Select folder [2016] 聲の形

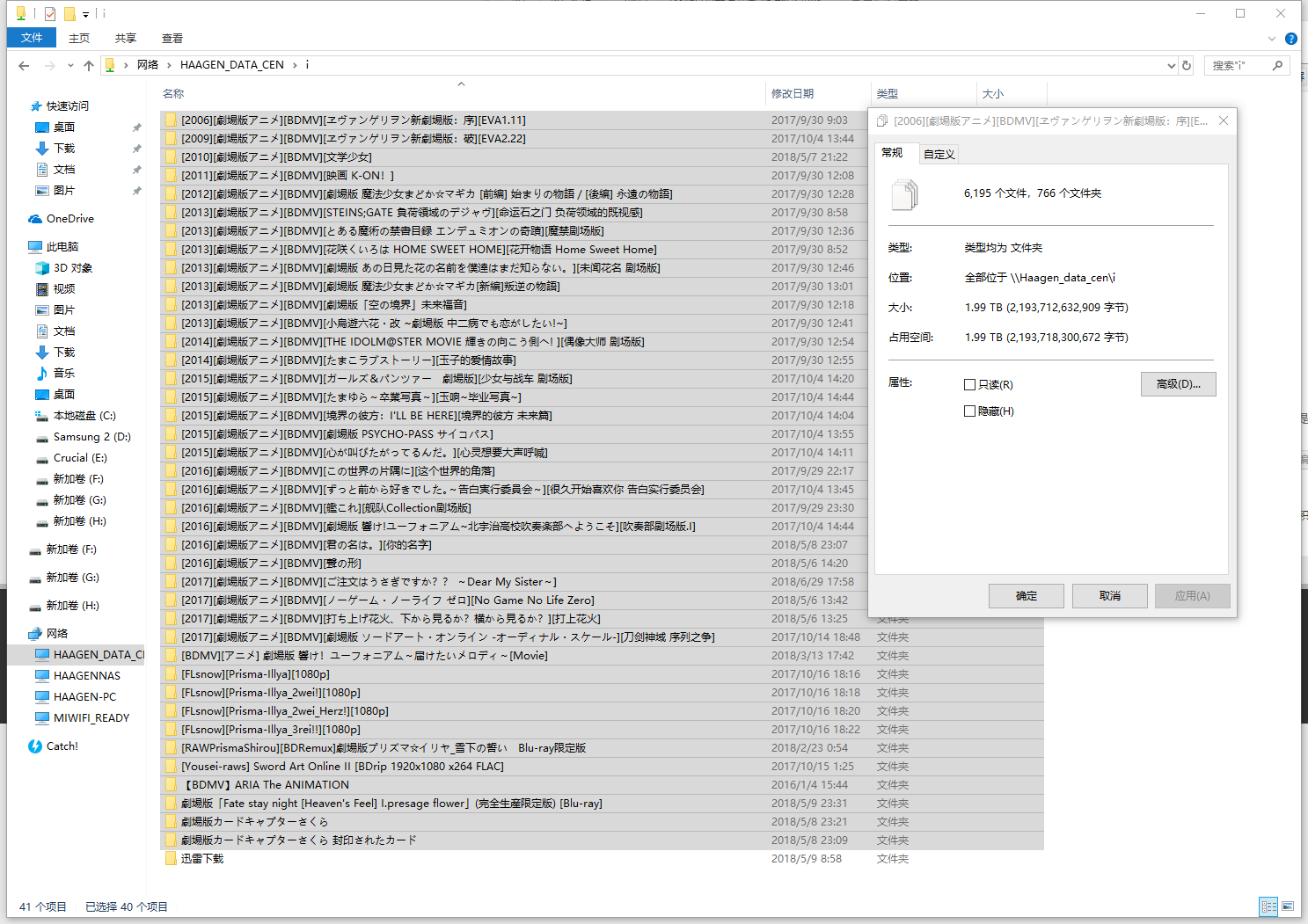pyautogui.click(x=271, y=564)
